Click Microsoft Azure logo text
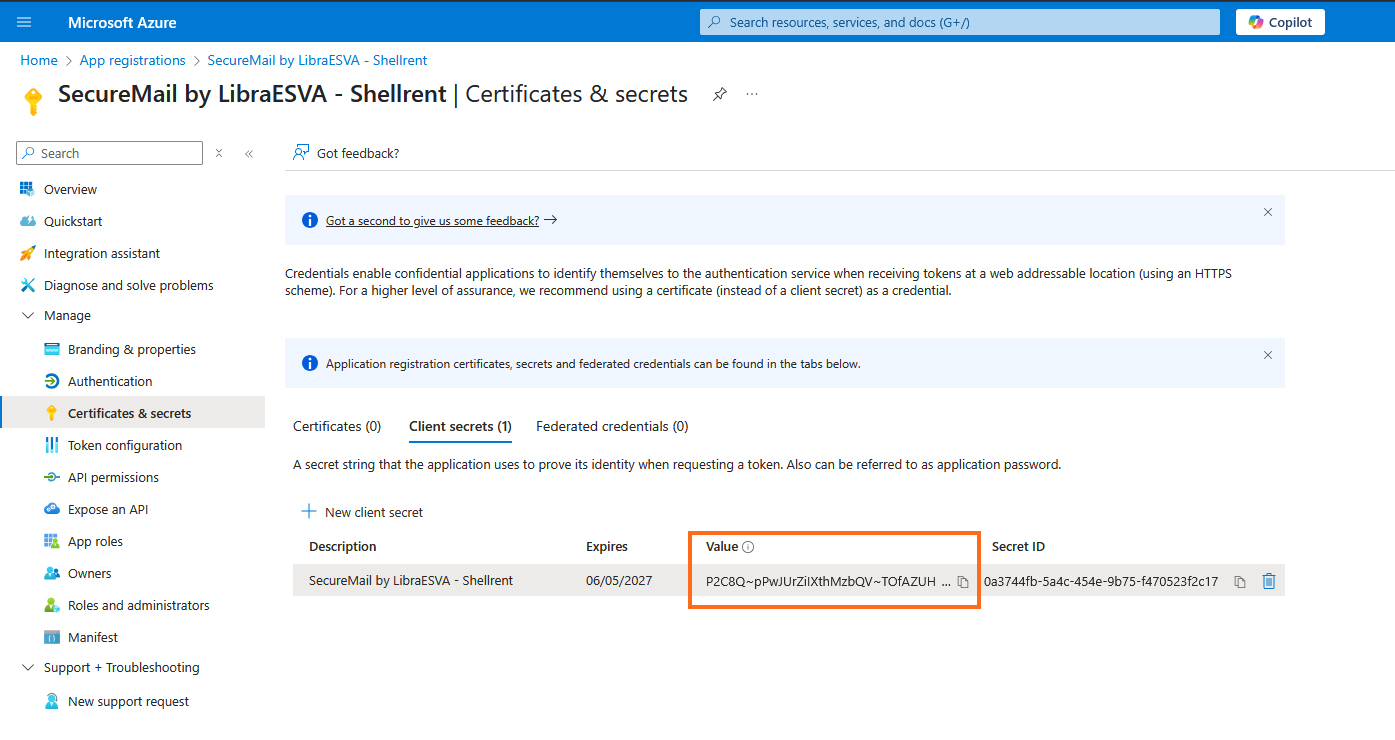This screenshot has width=1395, height=740. (x=122, y=22)
